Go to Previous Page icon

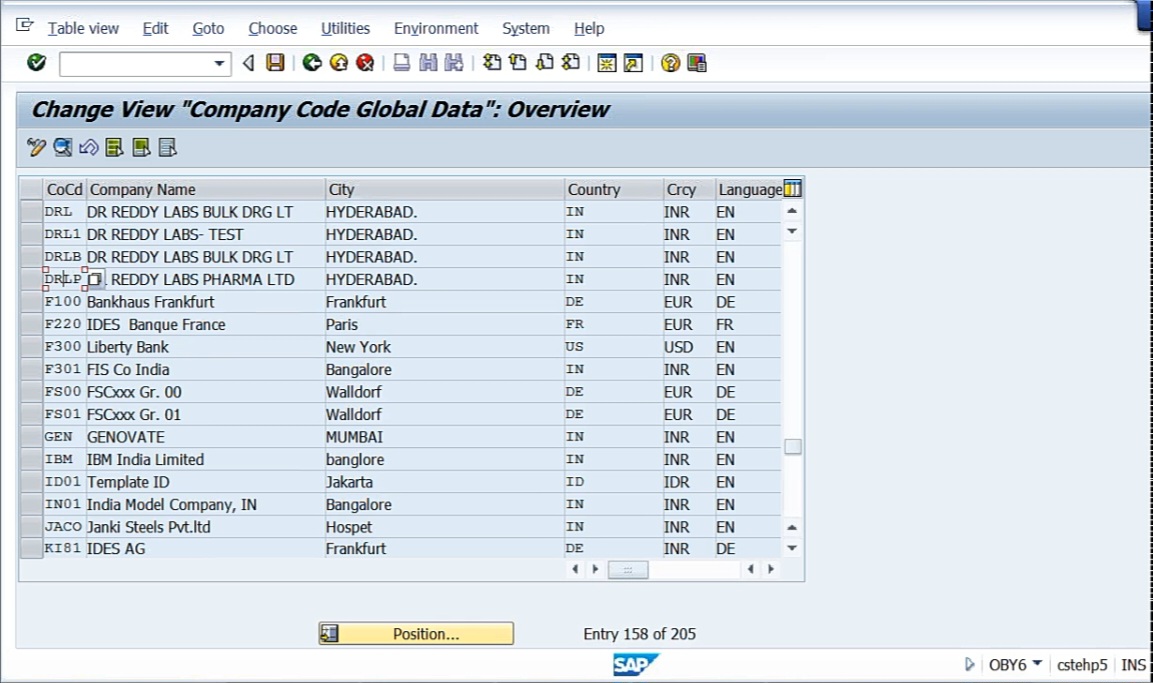click(x=518, y=63)
